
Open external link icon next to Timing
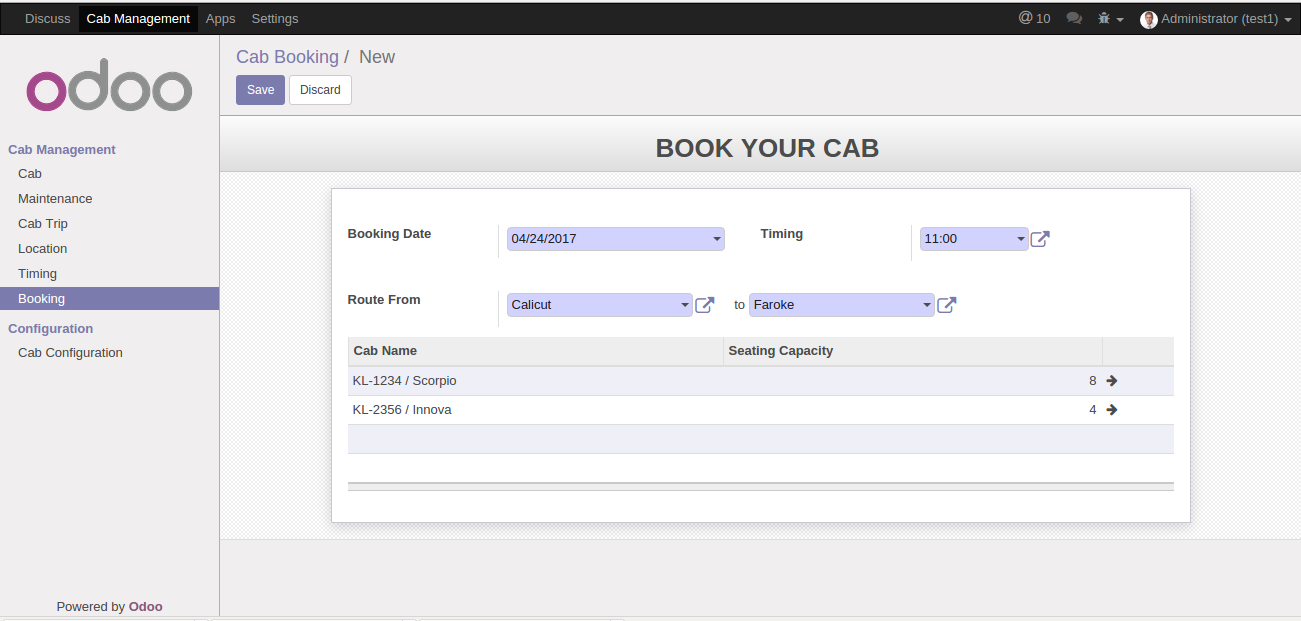pos(1040,239)
